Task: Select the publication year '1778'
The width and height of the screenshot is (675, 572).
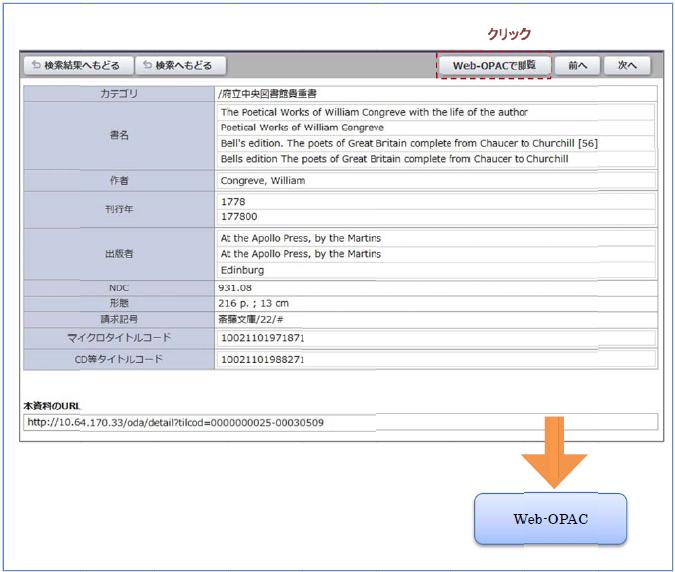Action: coord(233,201)
